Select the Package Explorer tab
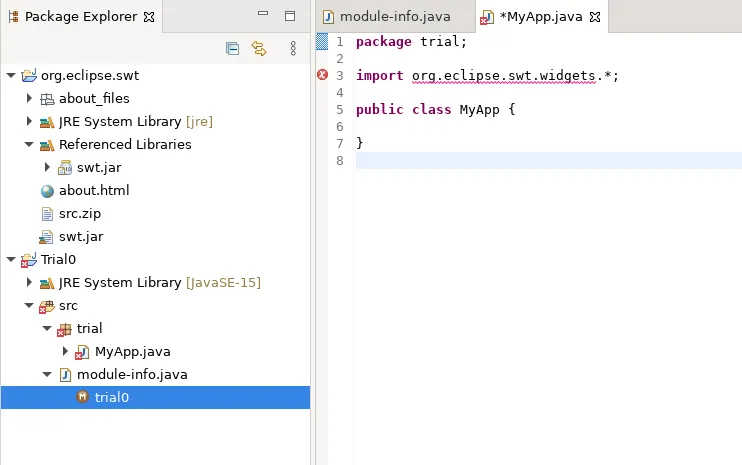This screenshot has height=465, width=742. 81,17
